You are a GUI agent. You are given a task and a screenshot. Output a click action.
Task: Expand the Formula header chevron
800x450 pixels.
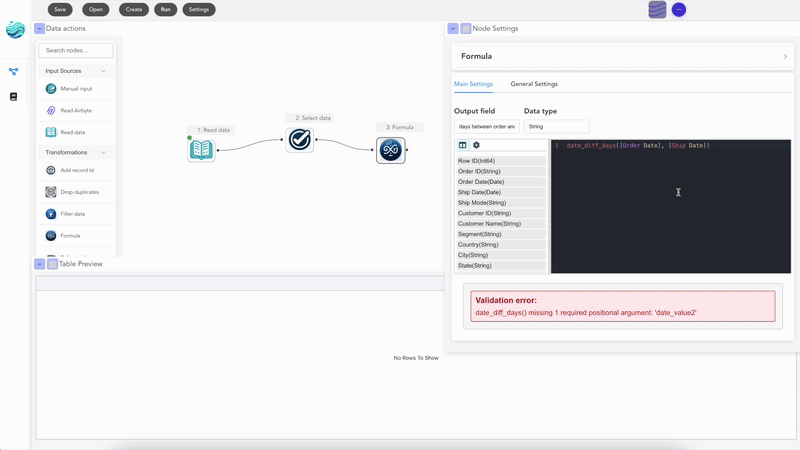785,57
